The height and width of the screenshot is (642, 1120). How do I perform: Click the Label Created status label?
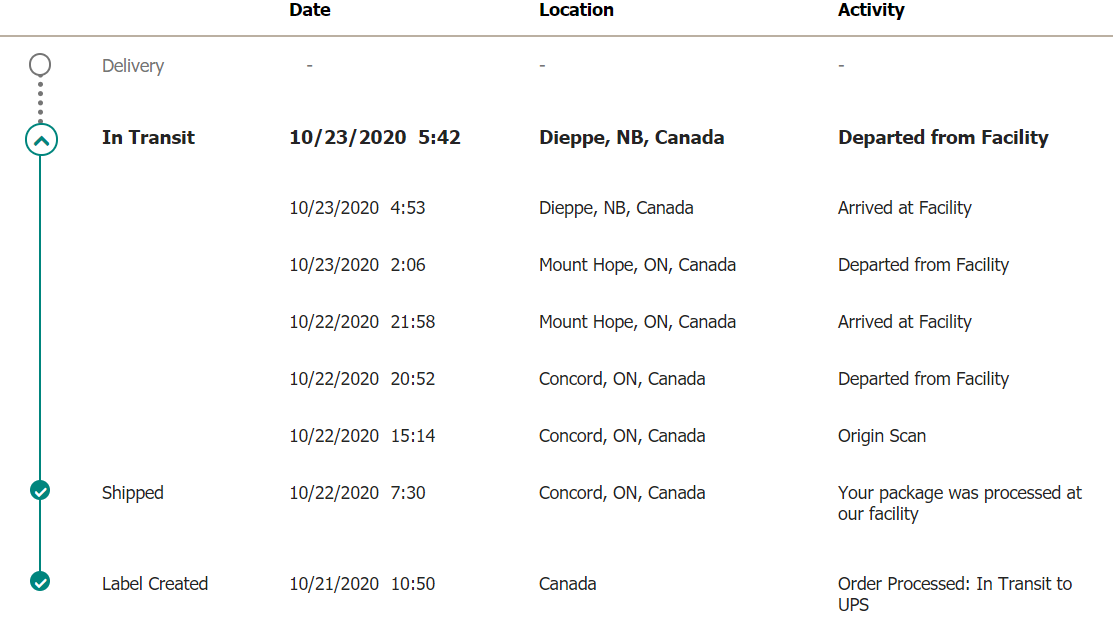coord(155,583)
